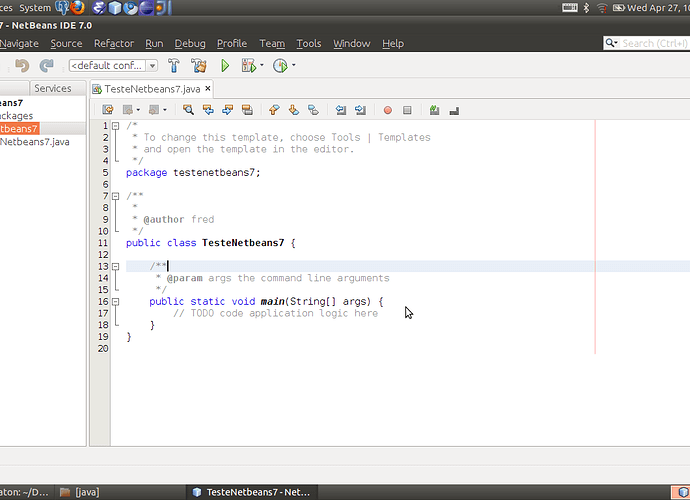Click the Uncomment lines icon
This screenshot has width=690, height=500.
(x=454, y=110)
